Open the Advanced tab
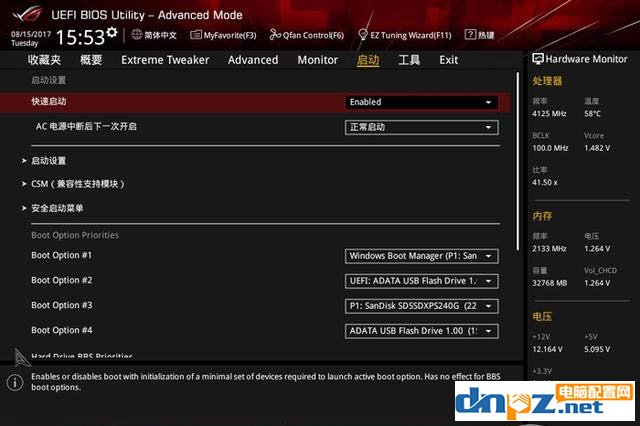This screenshot has height=426, width=640. [253, 60]
